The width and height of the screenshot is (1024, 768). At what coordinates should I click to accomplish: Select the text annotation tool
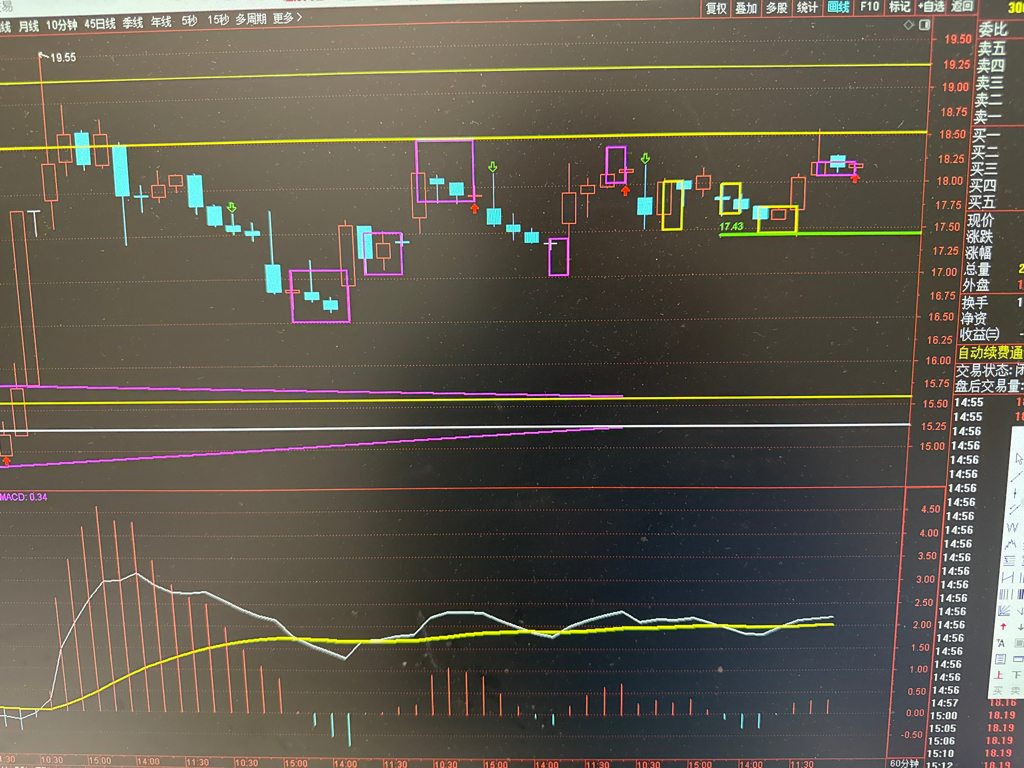point(1000,643)
